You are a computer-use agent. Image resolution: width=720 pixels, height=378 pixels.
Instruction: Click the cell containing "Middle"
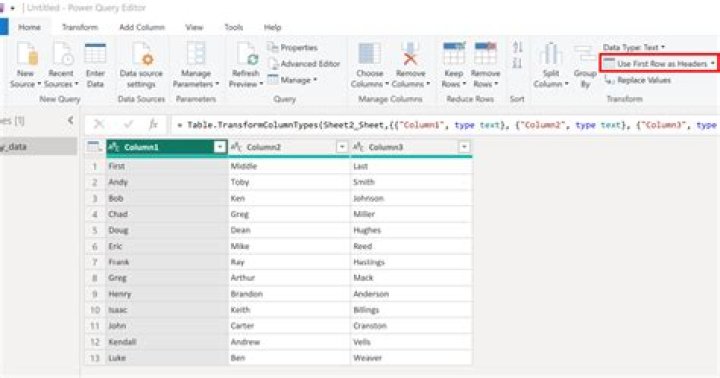tap(289, 166)
